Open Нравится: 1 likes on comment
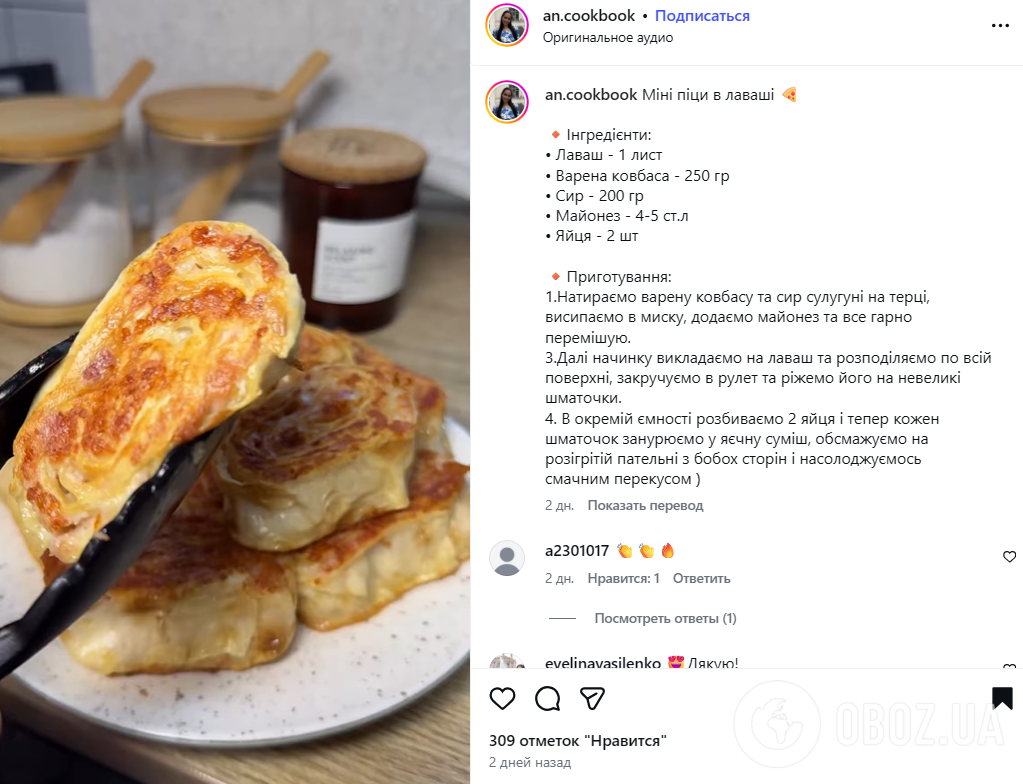Viewport: 1023px width, 784px height. coord(623,579)
